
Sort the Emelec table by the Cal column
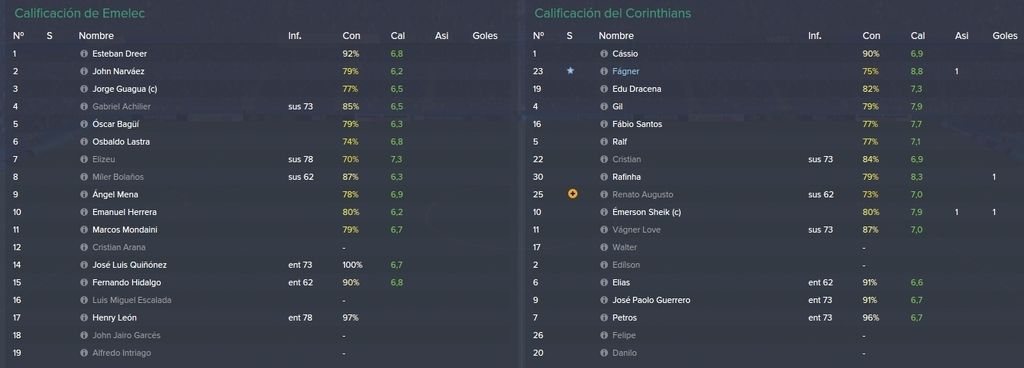[398, 36]
